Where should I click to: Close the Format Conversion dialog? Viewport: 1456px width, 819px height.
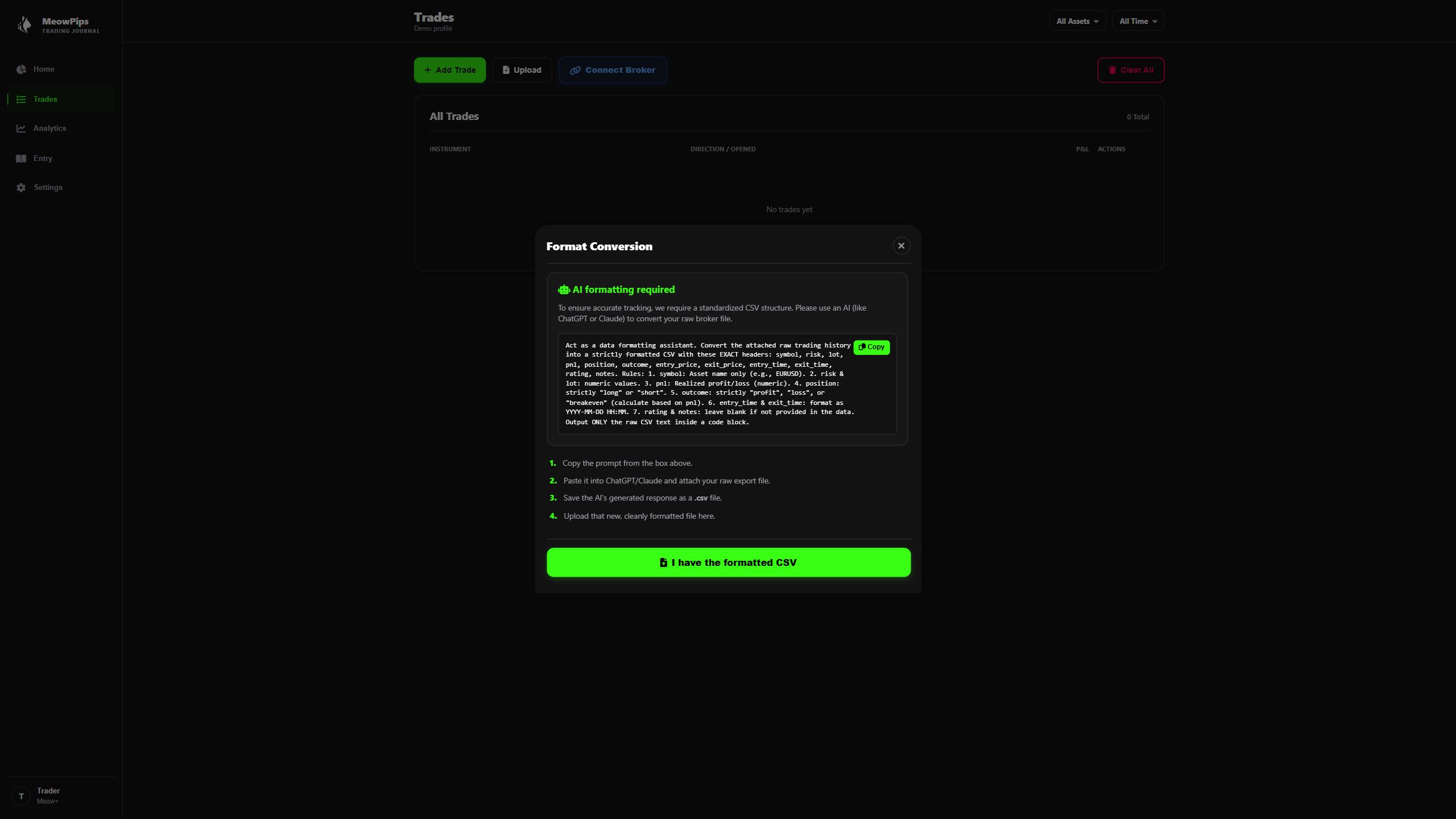click(901, 246)
